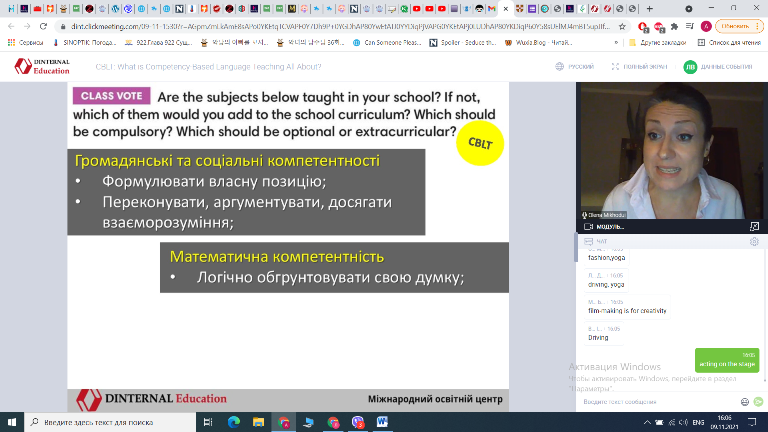Open the SINOPTIK Погода bookmark

pos(84,43)
